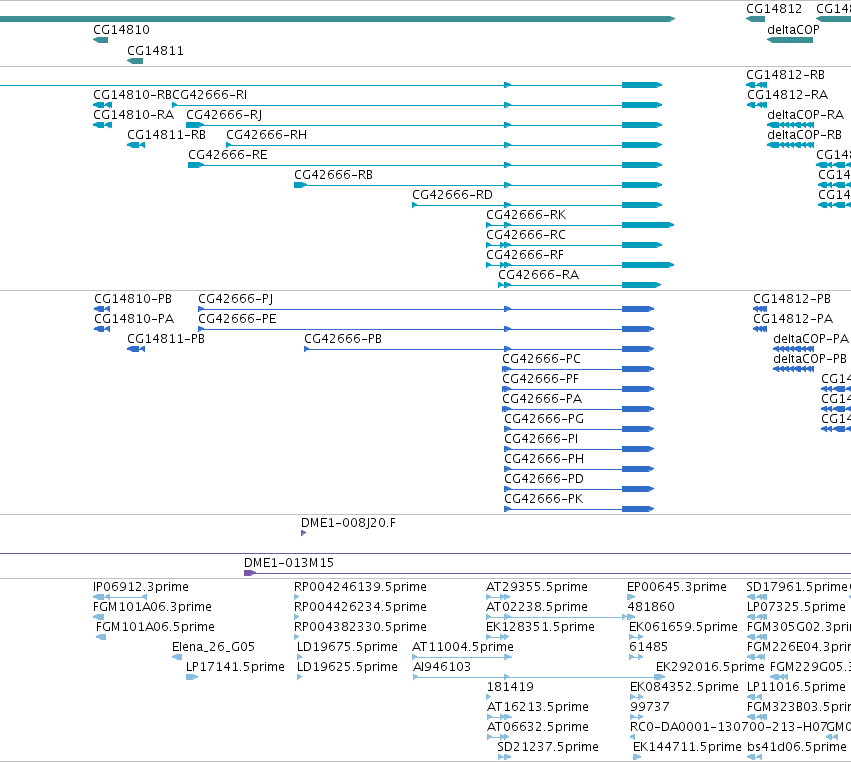
Task: Select the DME1-013M15 BAC label
Action: (x=289, y=563)
